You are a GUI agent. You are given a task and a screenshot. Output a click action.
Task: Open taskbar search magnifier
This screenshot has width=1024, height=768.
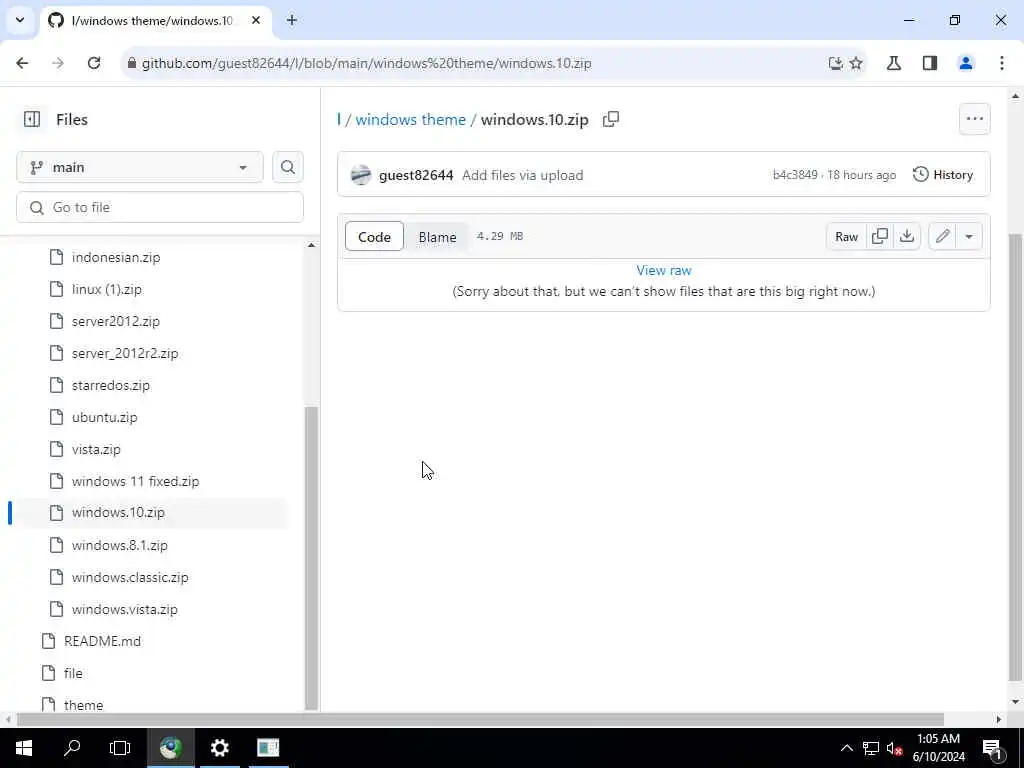[x=72, y=748]
